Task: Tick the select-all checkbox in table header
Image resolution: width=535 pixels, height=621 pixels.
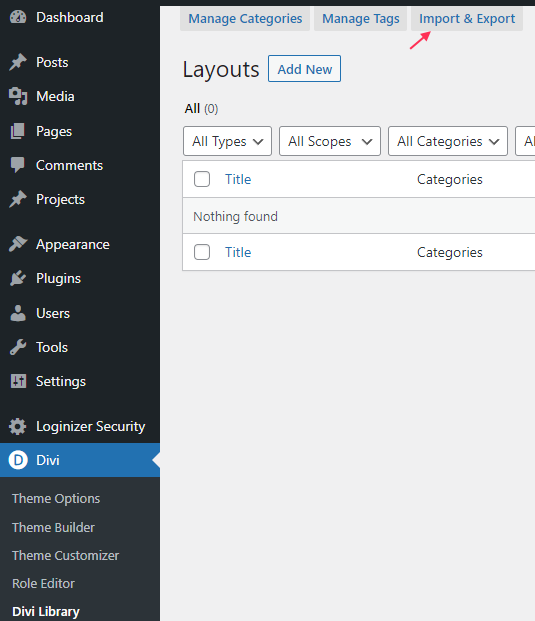Action: (x=202, y=179)
